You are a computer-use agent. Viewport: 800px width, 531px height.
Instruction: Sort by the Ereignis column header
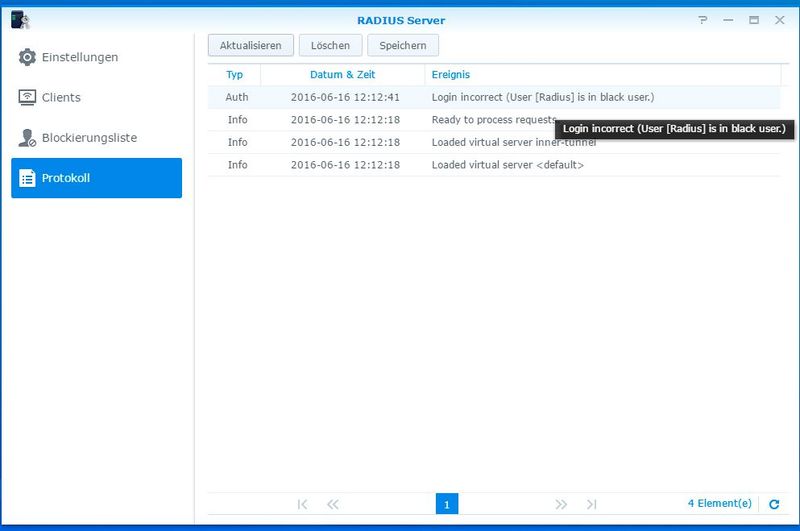point(603,74)
